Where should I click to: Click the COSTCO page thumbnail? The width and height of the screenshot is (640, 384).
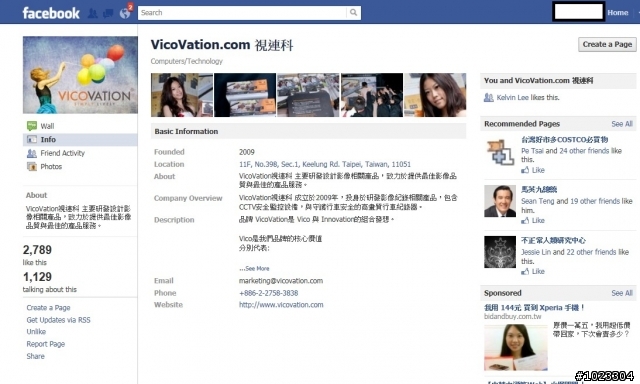[500, 152]
